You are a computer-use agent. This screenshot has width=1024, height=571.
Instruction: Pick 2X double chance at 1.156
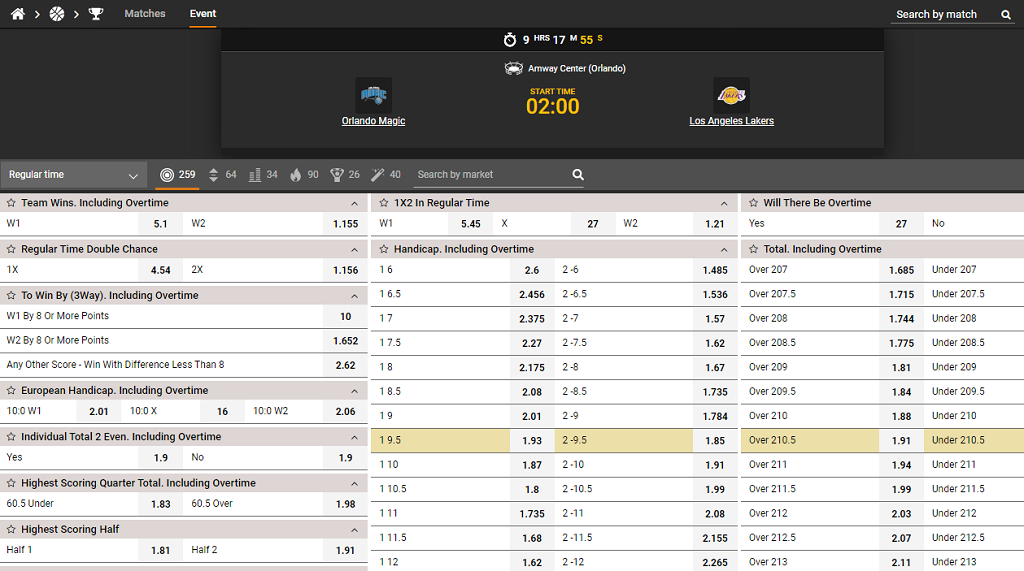(345, 270)
